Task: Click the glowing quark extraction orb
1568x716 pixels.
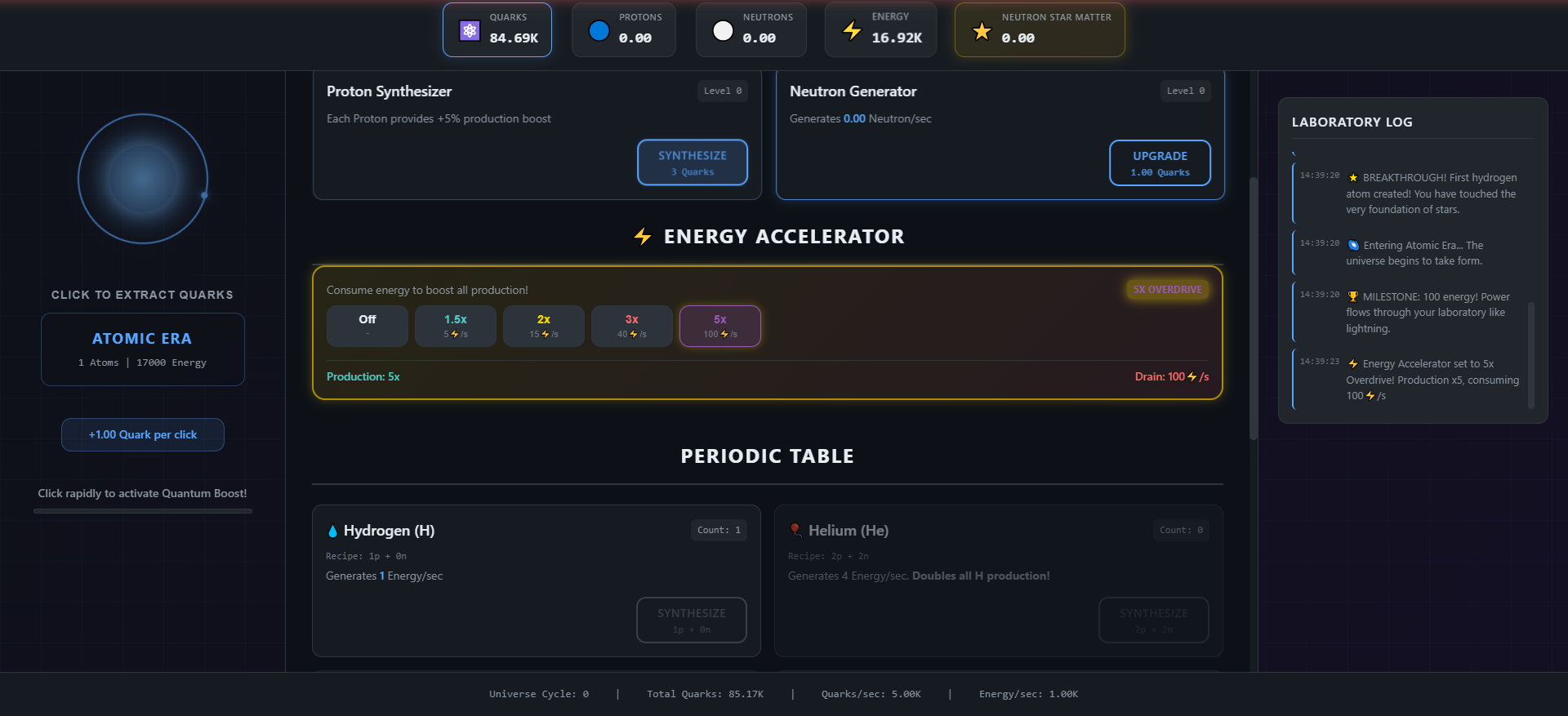Action: point(143,179)
